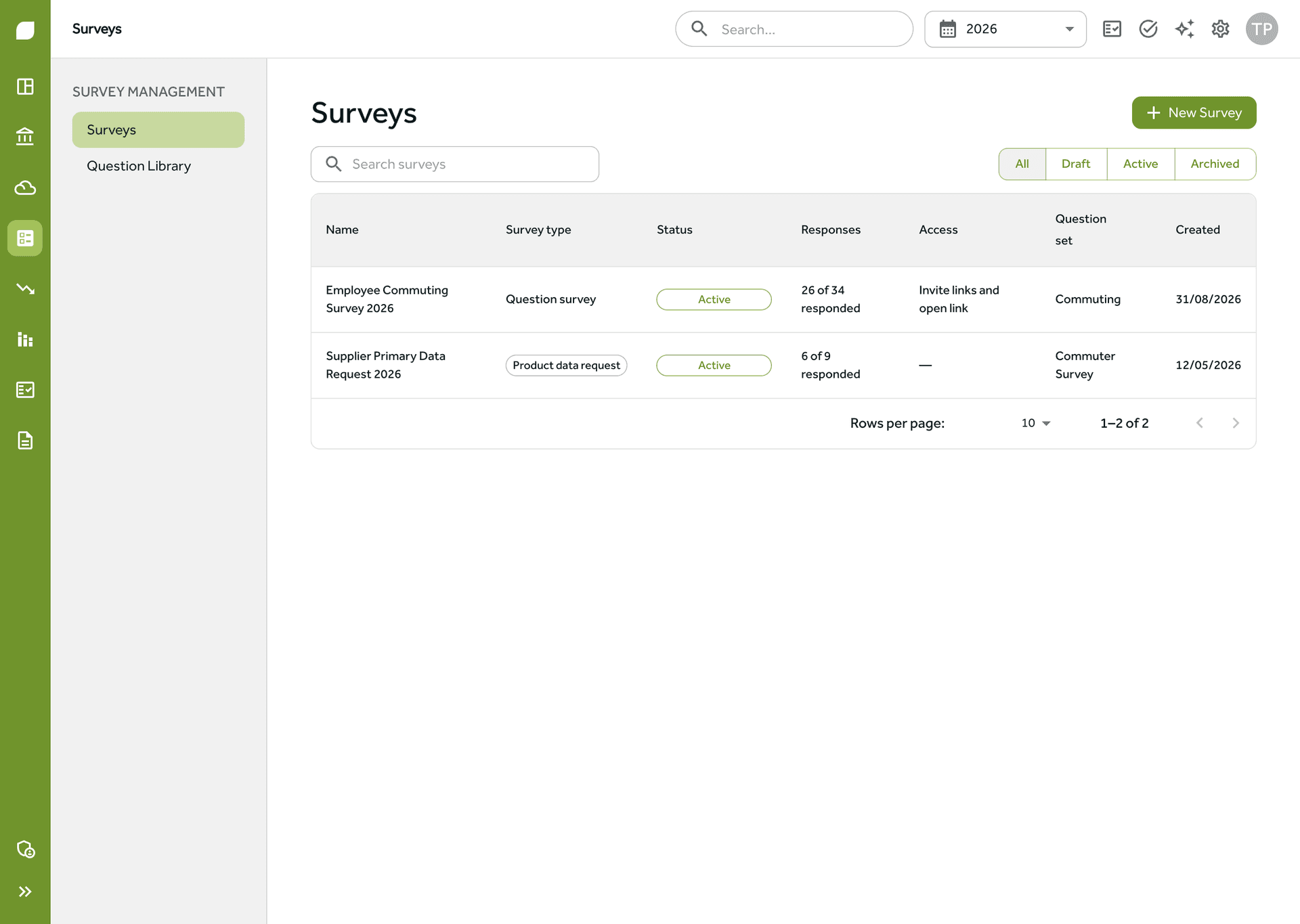Open Employee Commuting Survey 2026 row
Screen dimensions: 1300x924
[x=783, y=299]
